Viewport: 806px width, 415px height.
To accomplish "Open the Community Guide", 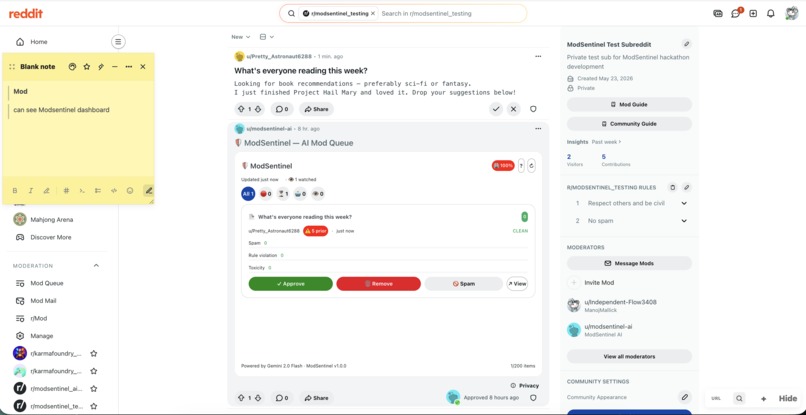I will [629, 124].
